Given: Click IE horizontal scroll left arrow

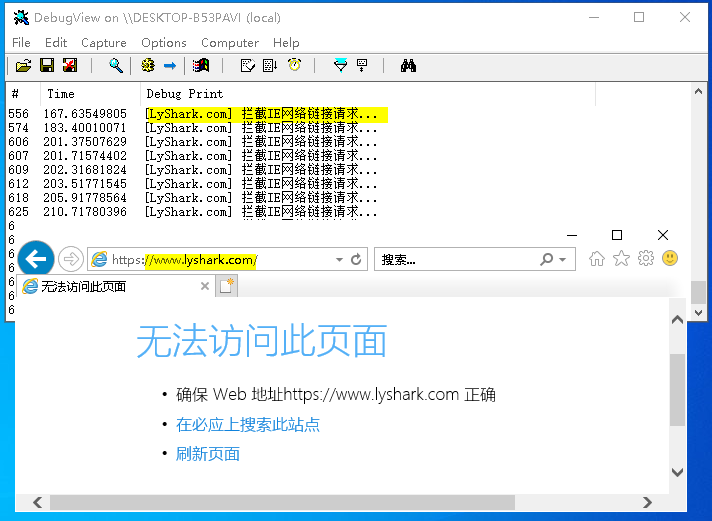Looking at the screenshot, I should click(38, 502).
